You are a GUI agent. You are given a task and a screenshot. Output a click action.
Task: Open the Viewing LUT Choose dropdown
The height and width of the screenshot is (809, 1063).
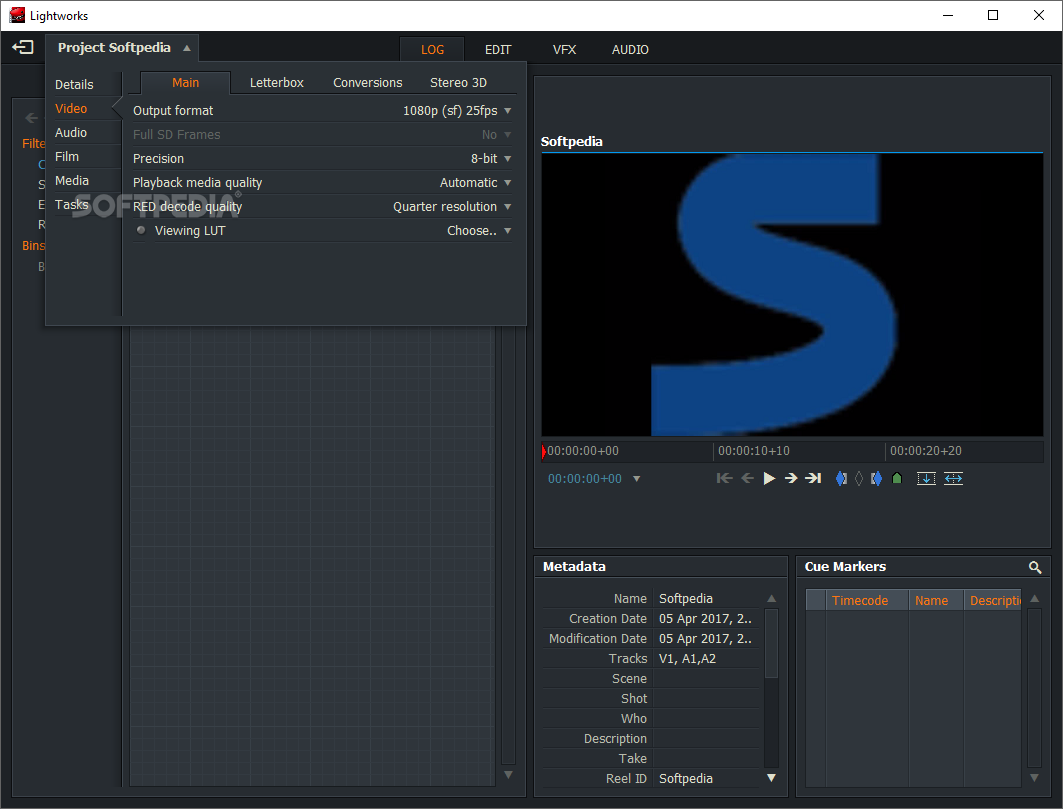[x=507, y=231]
